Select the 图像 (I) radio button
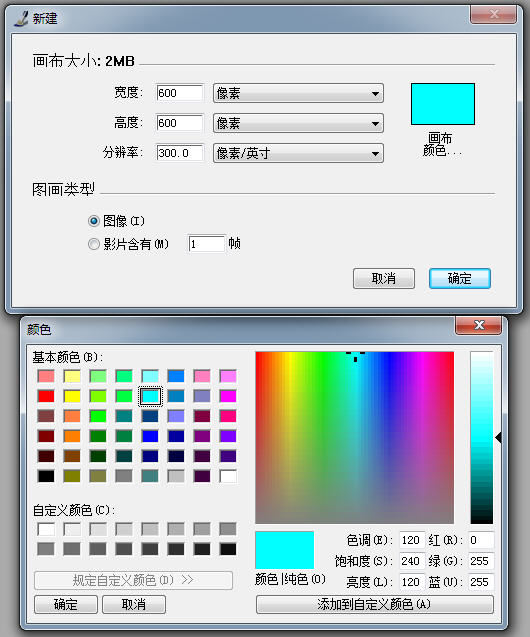This screenshot has height=637, width=530. [93, 221]
